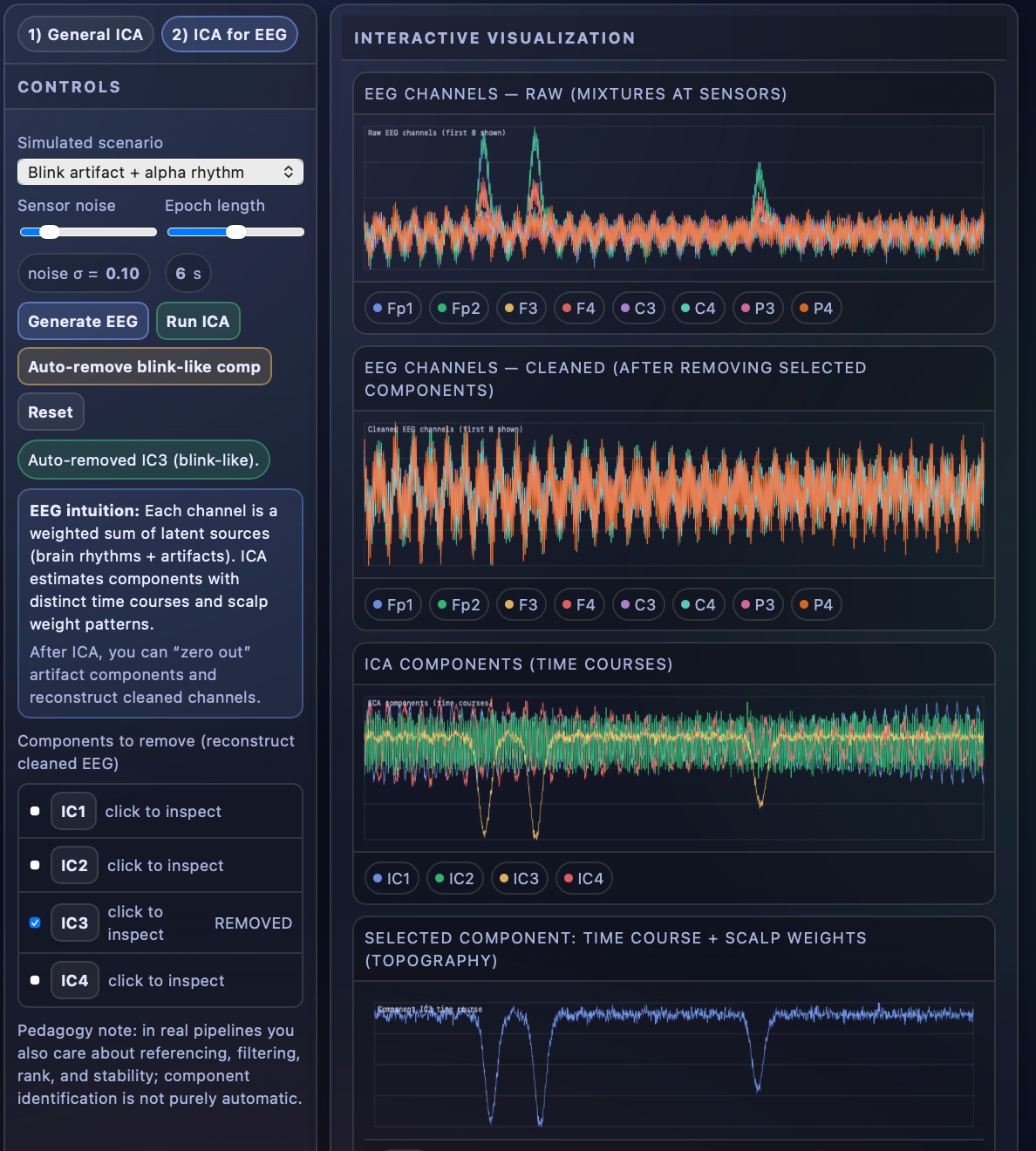Image resolution: width=1036 pixels, height=1151 pixels.
Task: Click the IC2 legend chip under ICA components
Action: tap(454, 879)
